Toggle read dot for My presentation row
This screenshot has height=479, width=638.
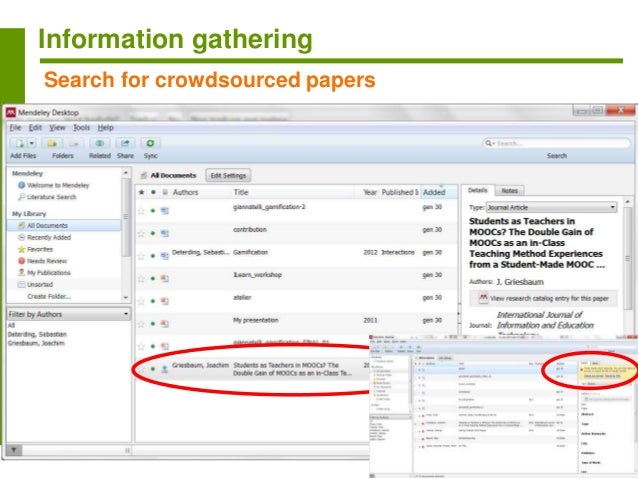click(x=153, y=324)
